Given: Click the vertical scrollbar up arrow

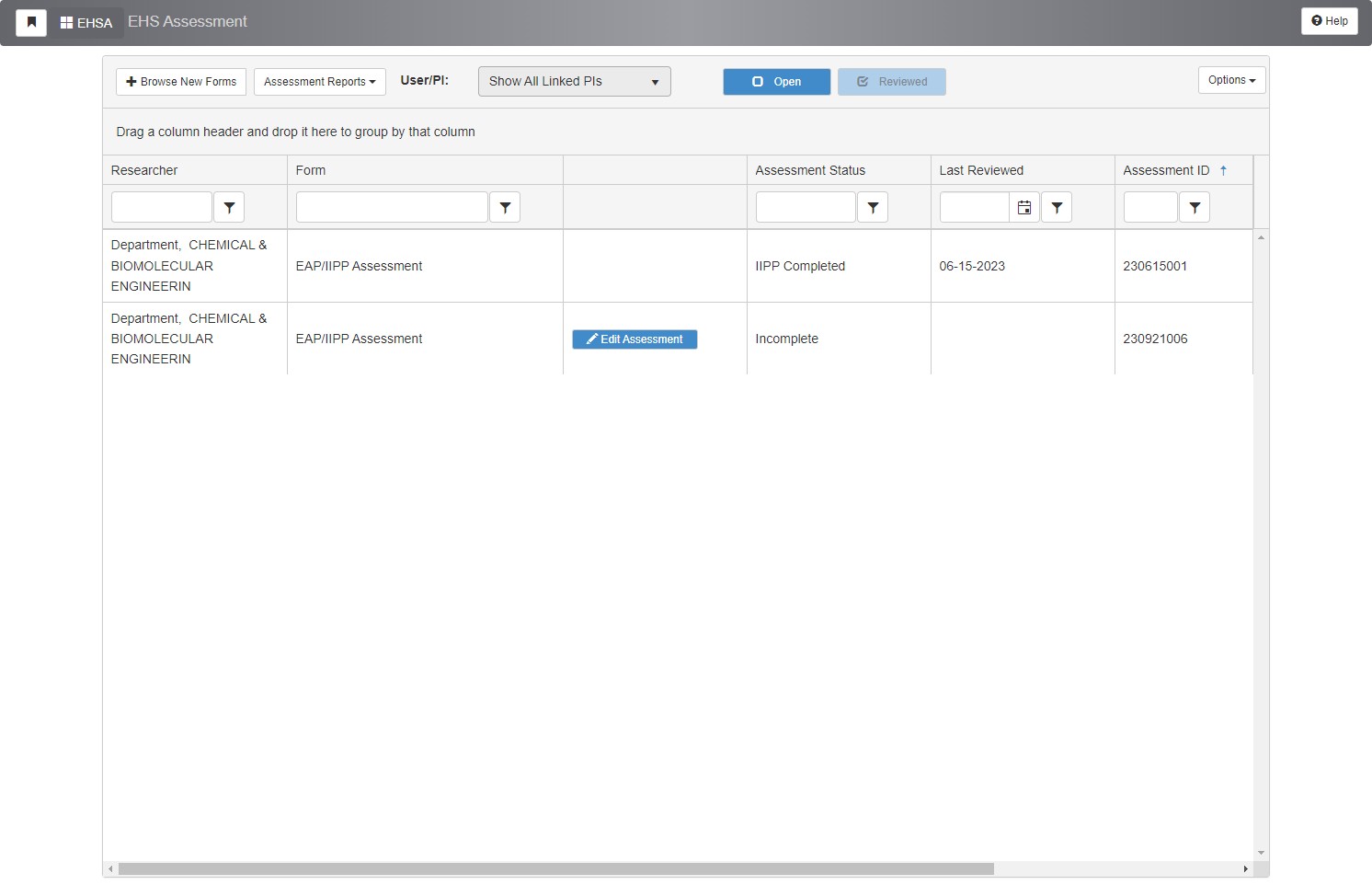Looking at the screenshot, I should pos(1261,238).
